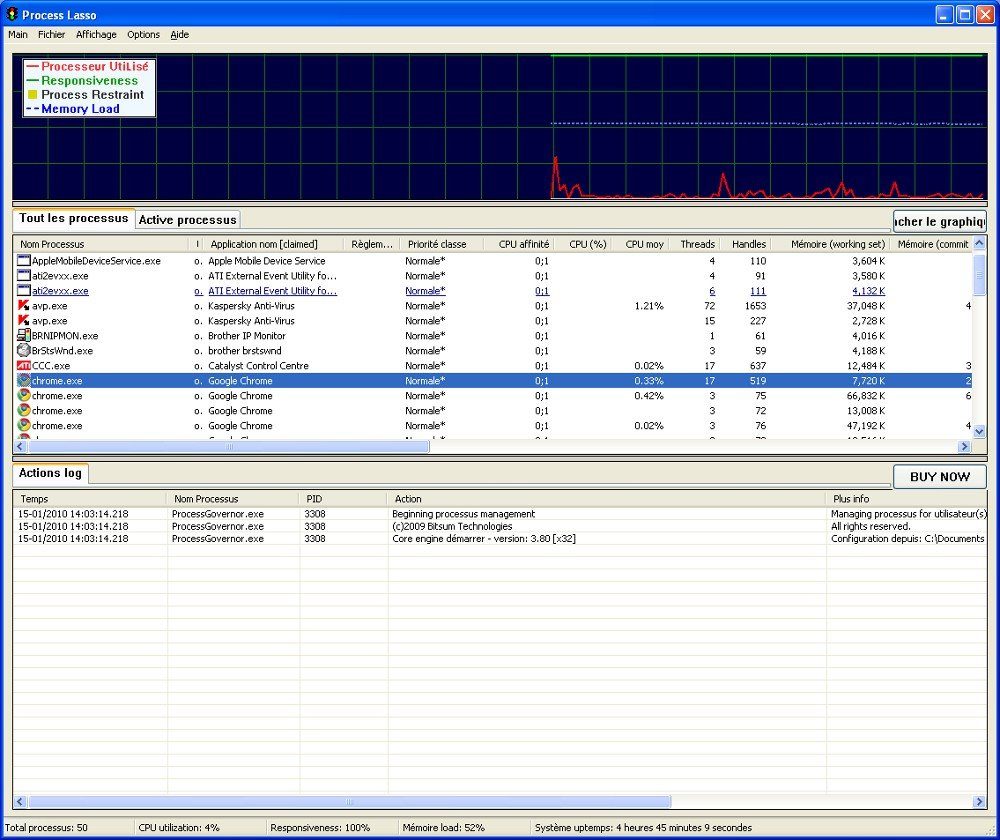Switch to Tout les processus tab

coord(73,218)
